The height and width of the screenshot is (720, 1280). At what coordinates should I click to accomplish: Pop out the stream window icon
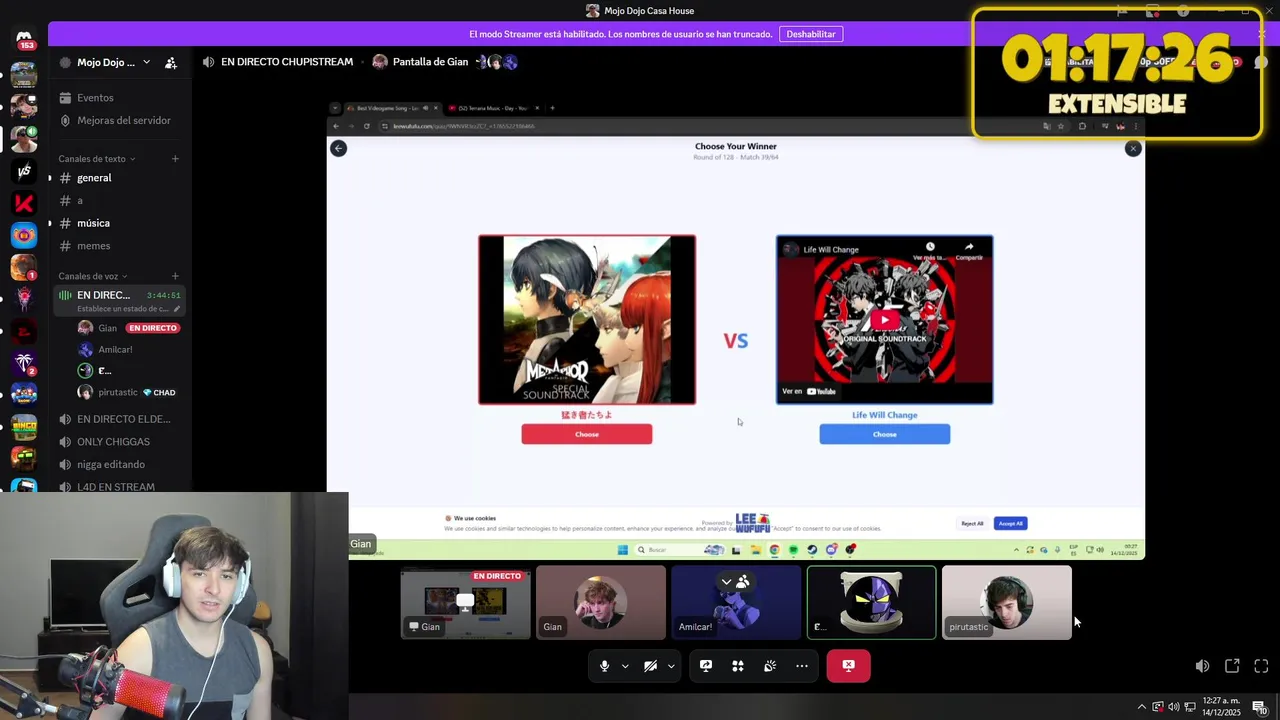[x=1232, y=666]
